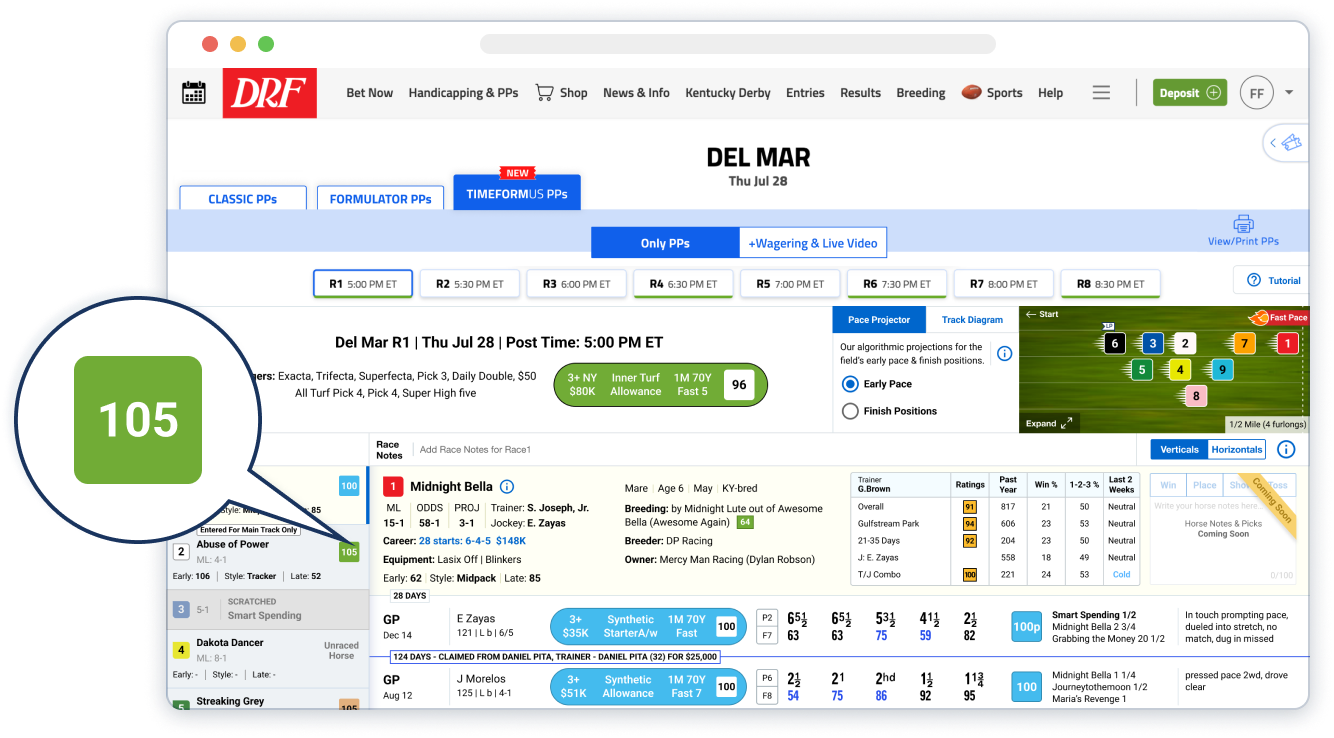This screenshot has width=1334, height=738.
Task: Click the browser address bar
Action: pyautogui.click(x=738, y=44)
